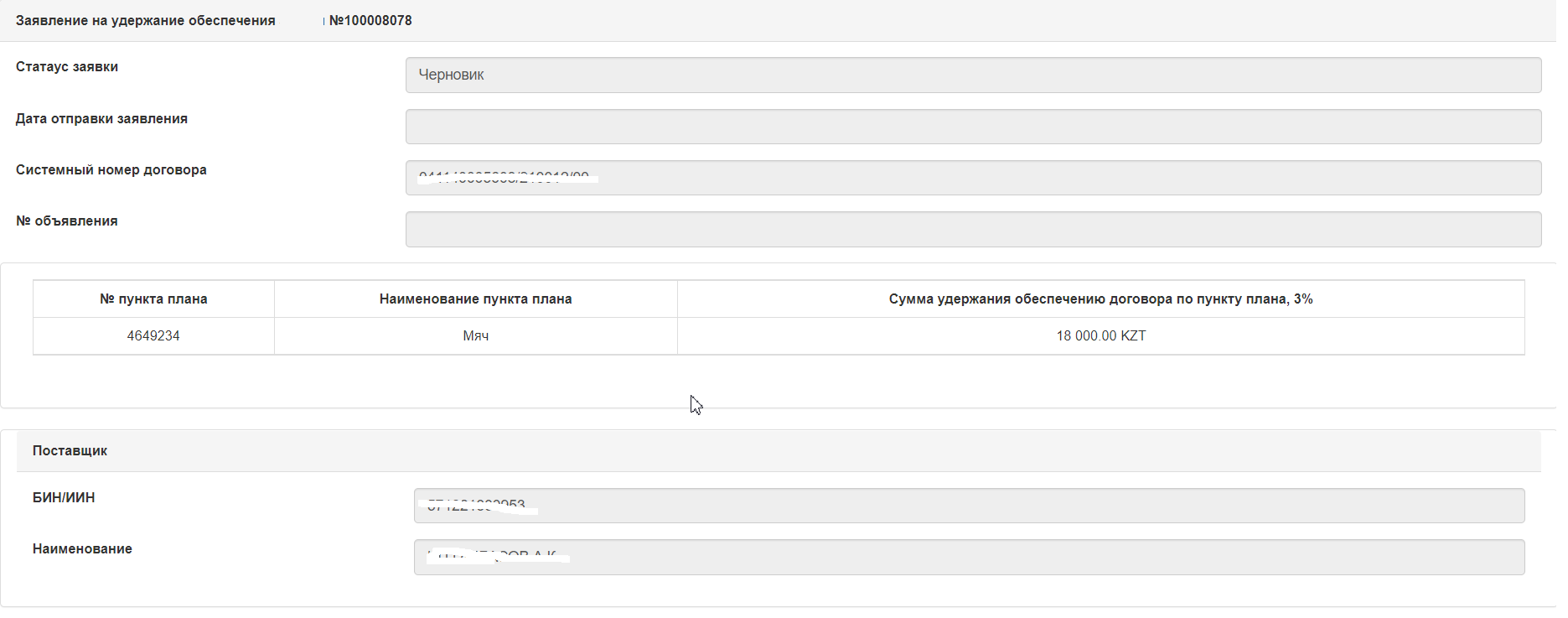Click the 'Статус заявки' label

click(x=67, y=67)
